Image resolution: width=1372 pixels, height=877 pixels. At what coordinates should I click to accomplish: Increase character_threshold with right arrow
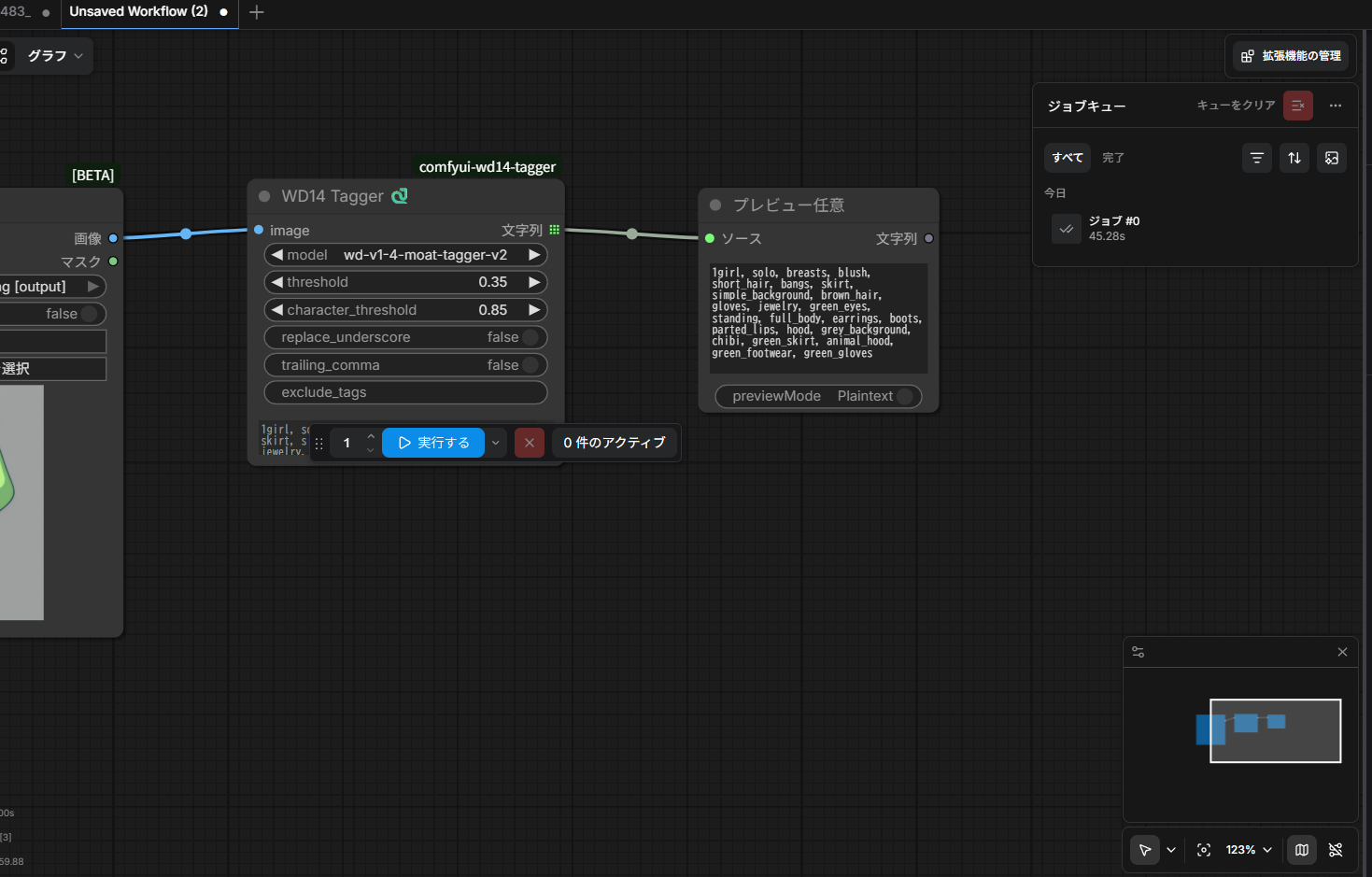[534, 310]
